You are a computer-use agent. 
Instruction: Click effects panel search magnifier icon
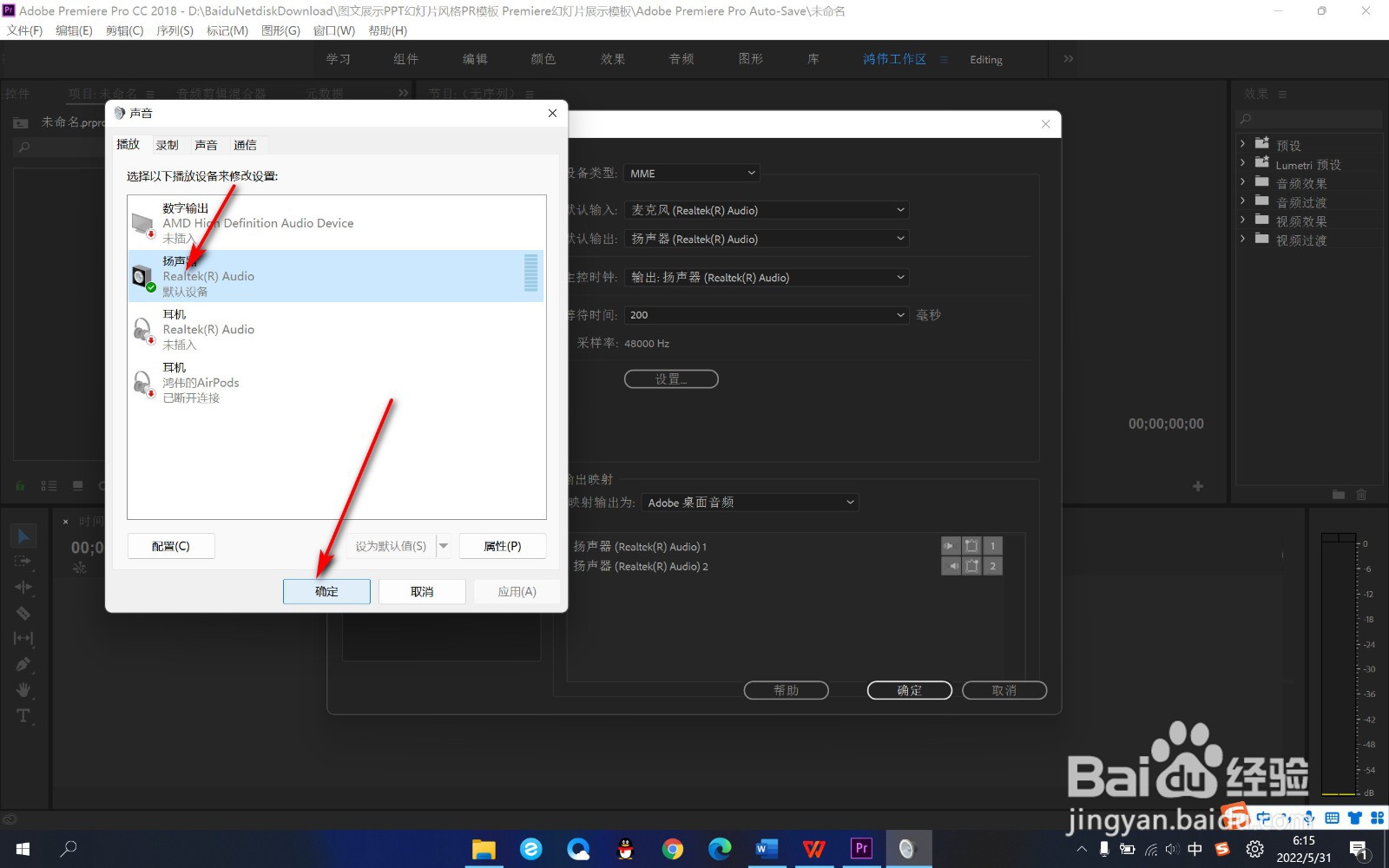(1247, 119)
